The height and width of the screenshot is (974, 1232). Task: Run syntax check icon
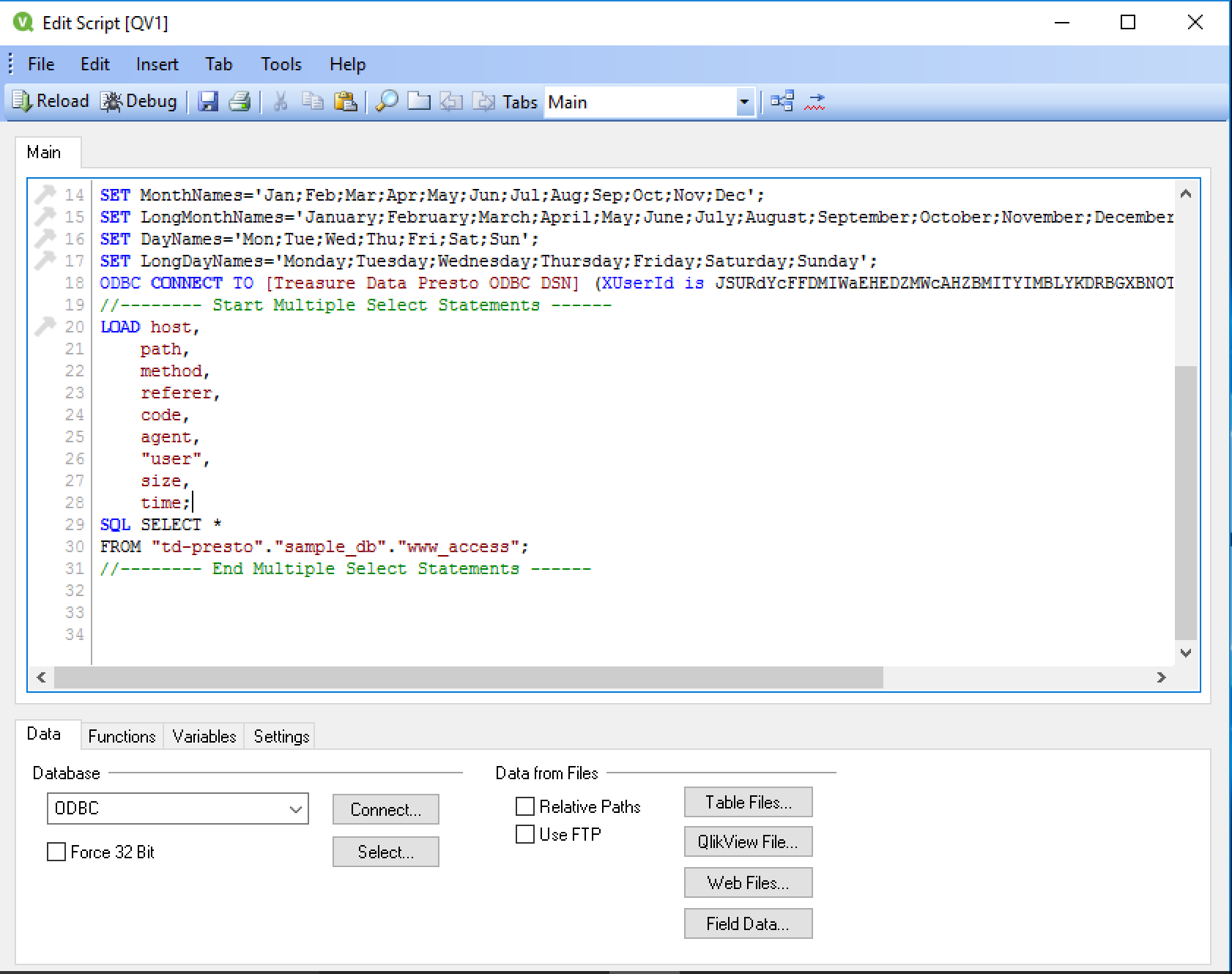click(x=814, y=101)
